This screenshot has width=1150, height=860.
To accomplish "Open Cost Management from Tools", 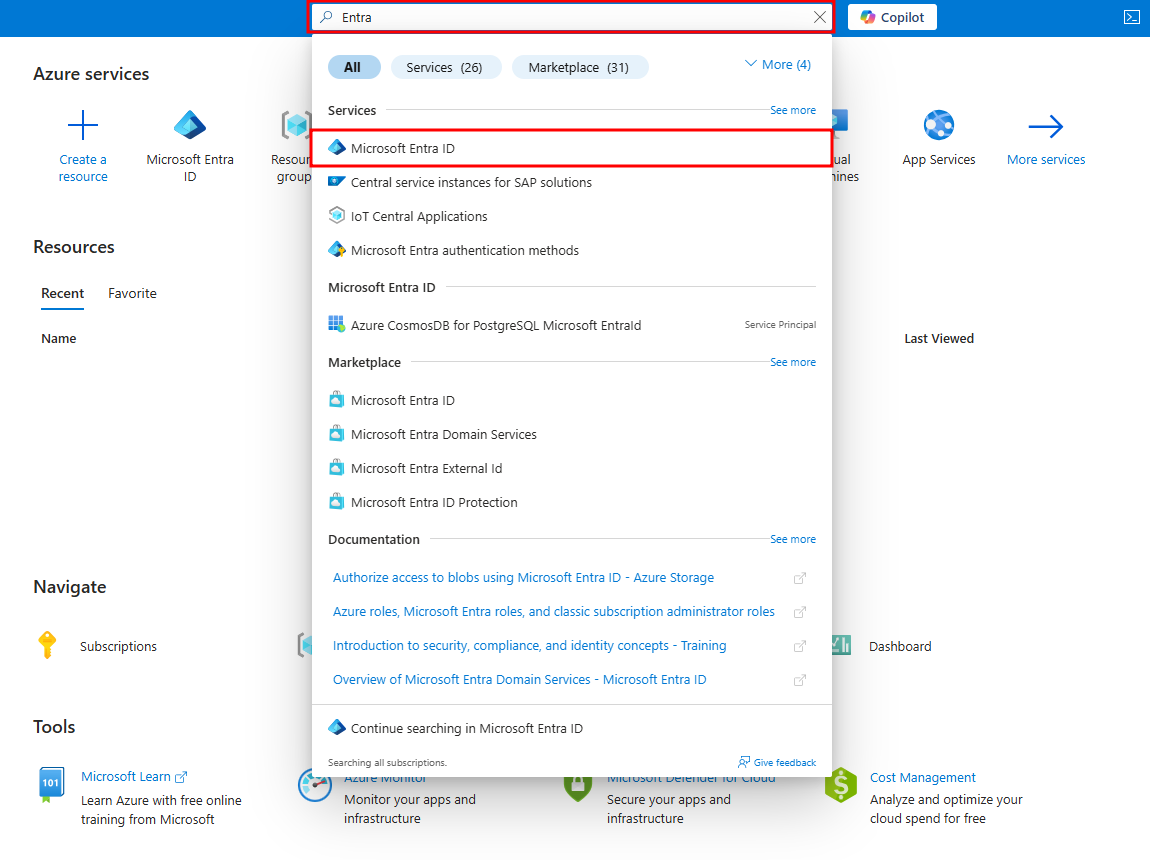I will 922,777.
